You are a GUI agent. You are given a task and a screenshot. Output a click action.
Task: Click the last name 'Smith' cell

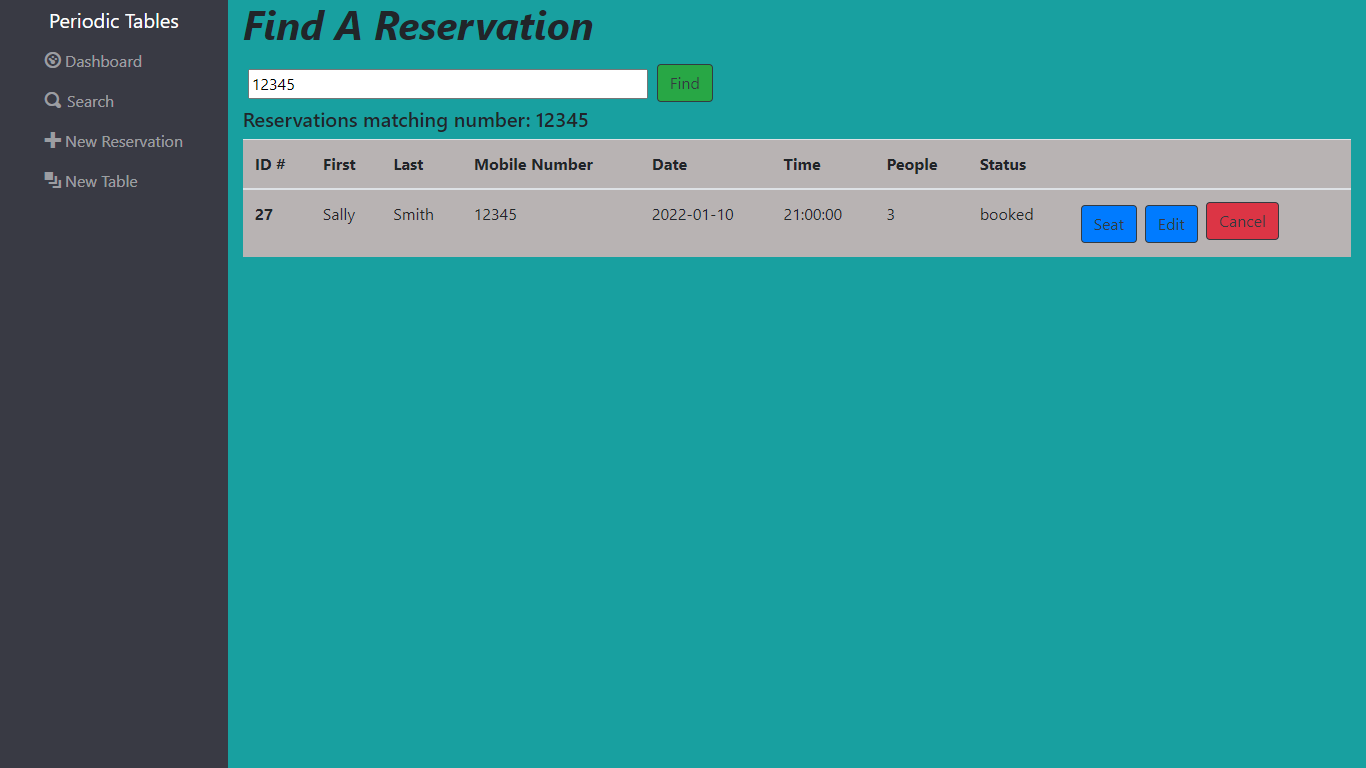point(413,215)
